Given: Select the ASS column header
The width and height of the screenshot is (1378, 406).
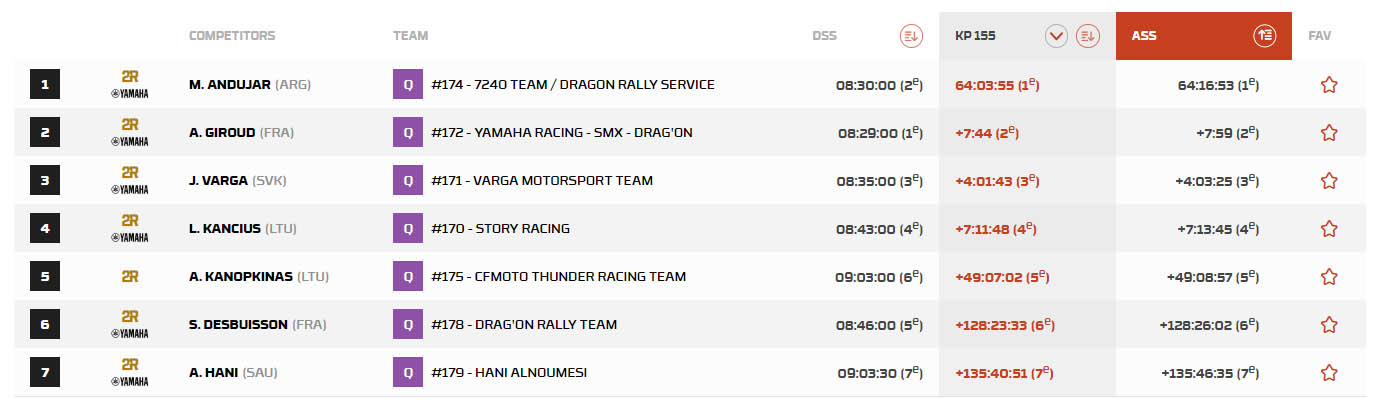Looking at the screenshot, I should pos(1145,36).
